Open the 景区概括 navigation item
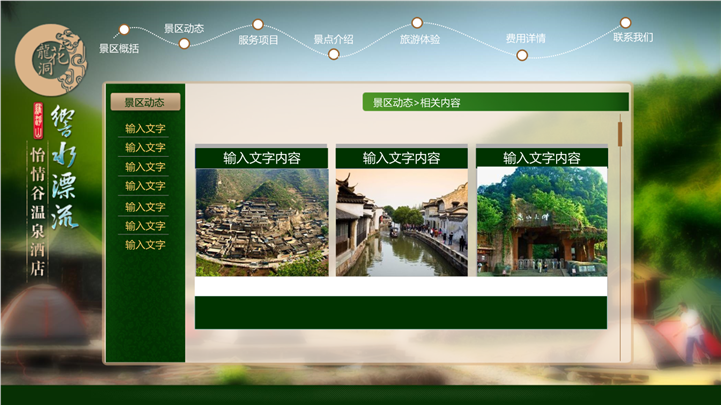The height and width of the screenshot is (405, 721). [119, 48]
